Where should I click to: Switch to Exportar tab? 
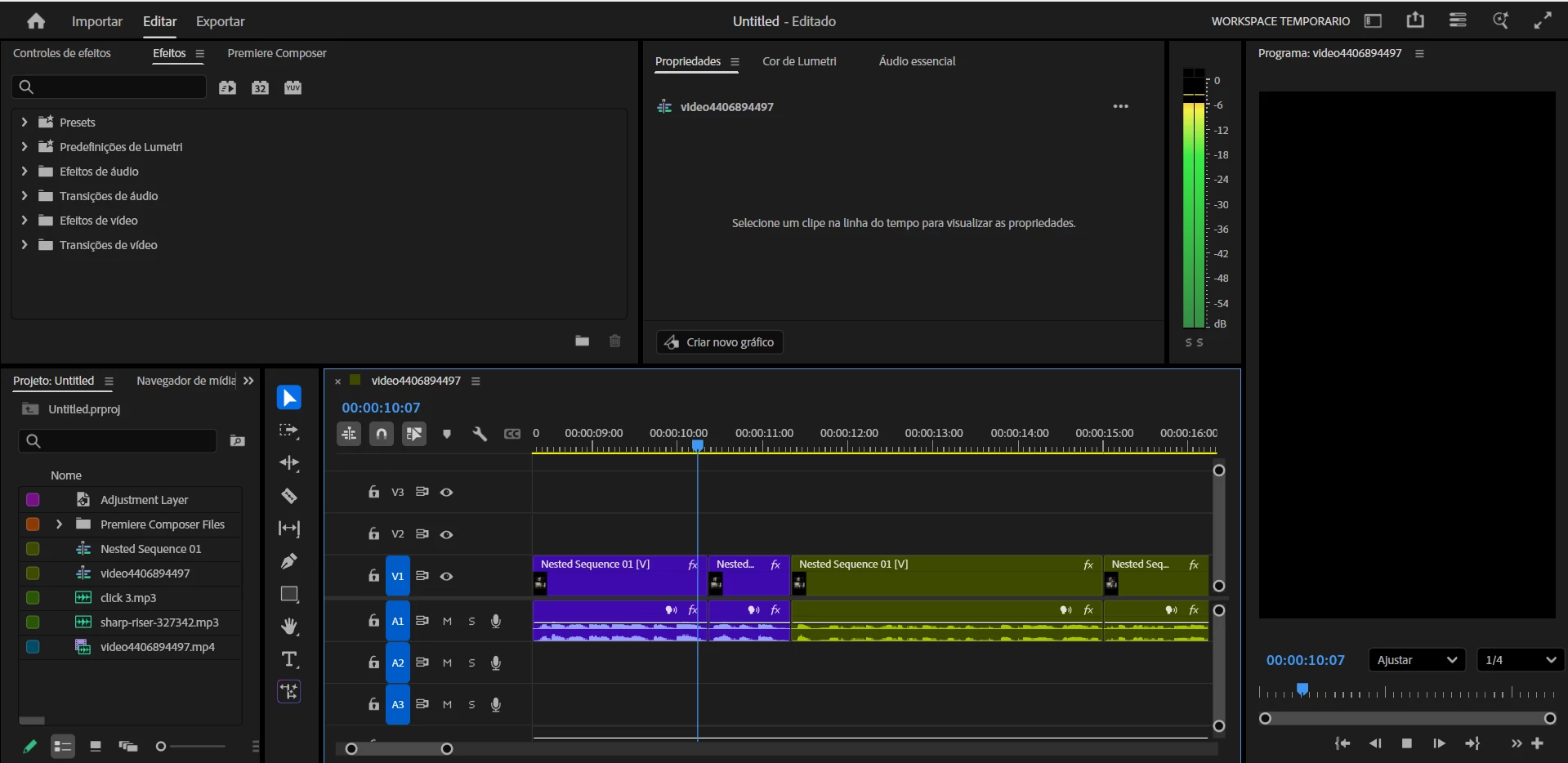point(221,21)
